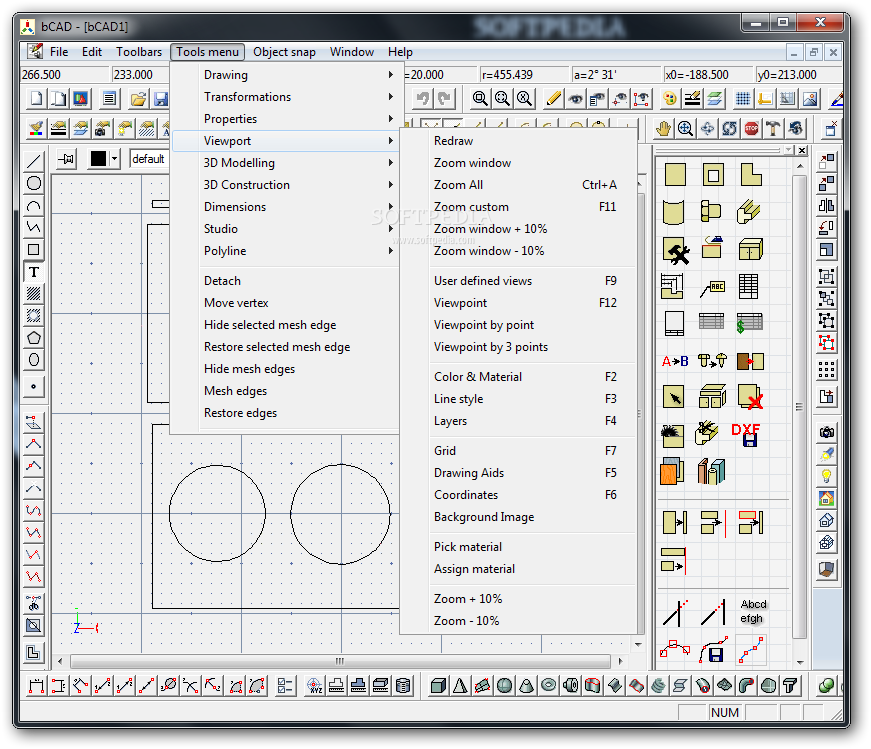Click the Redo arrow icon
The image size is (871, 749).
click(444, 99)
